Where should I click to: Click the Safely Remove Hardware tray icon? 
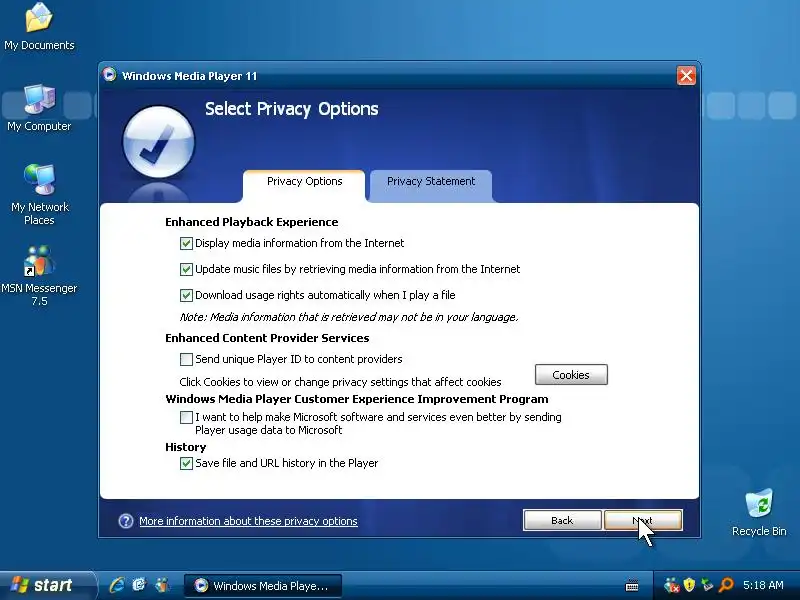(707, 585)
